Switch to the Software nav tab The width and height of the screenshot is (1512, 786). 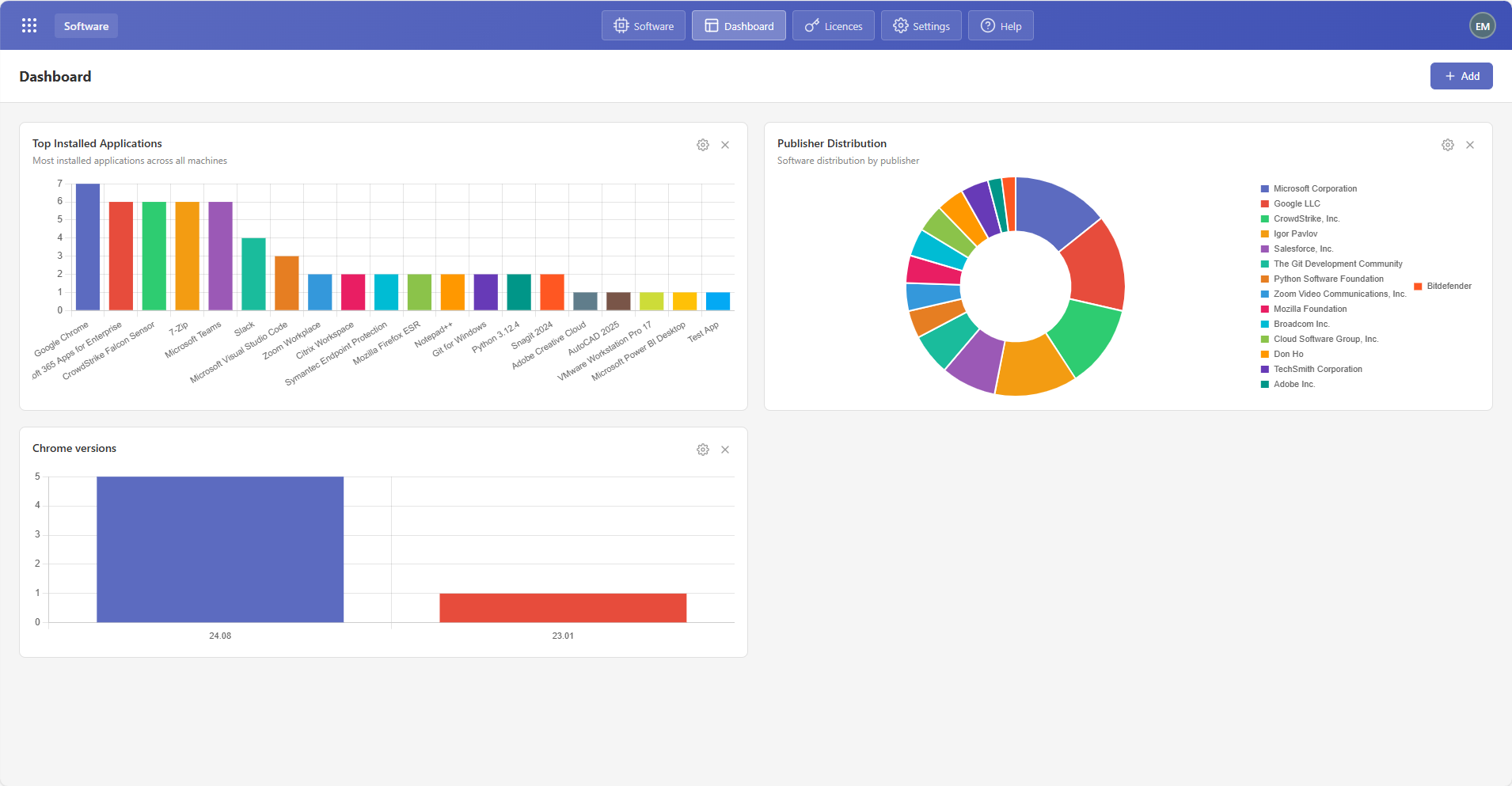point(644,26)
